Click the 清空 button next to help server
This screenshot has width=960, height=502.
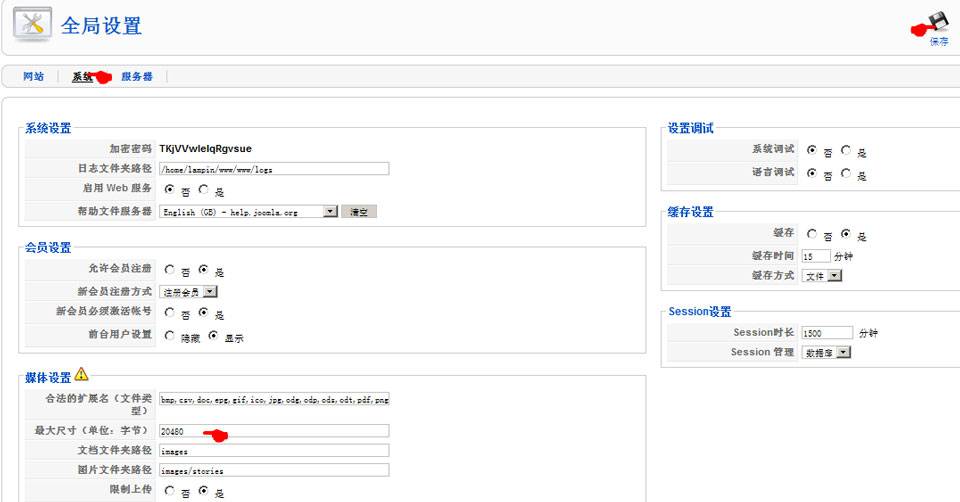click(359, 212)
